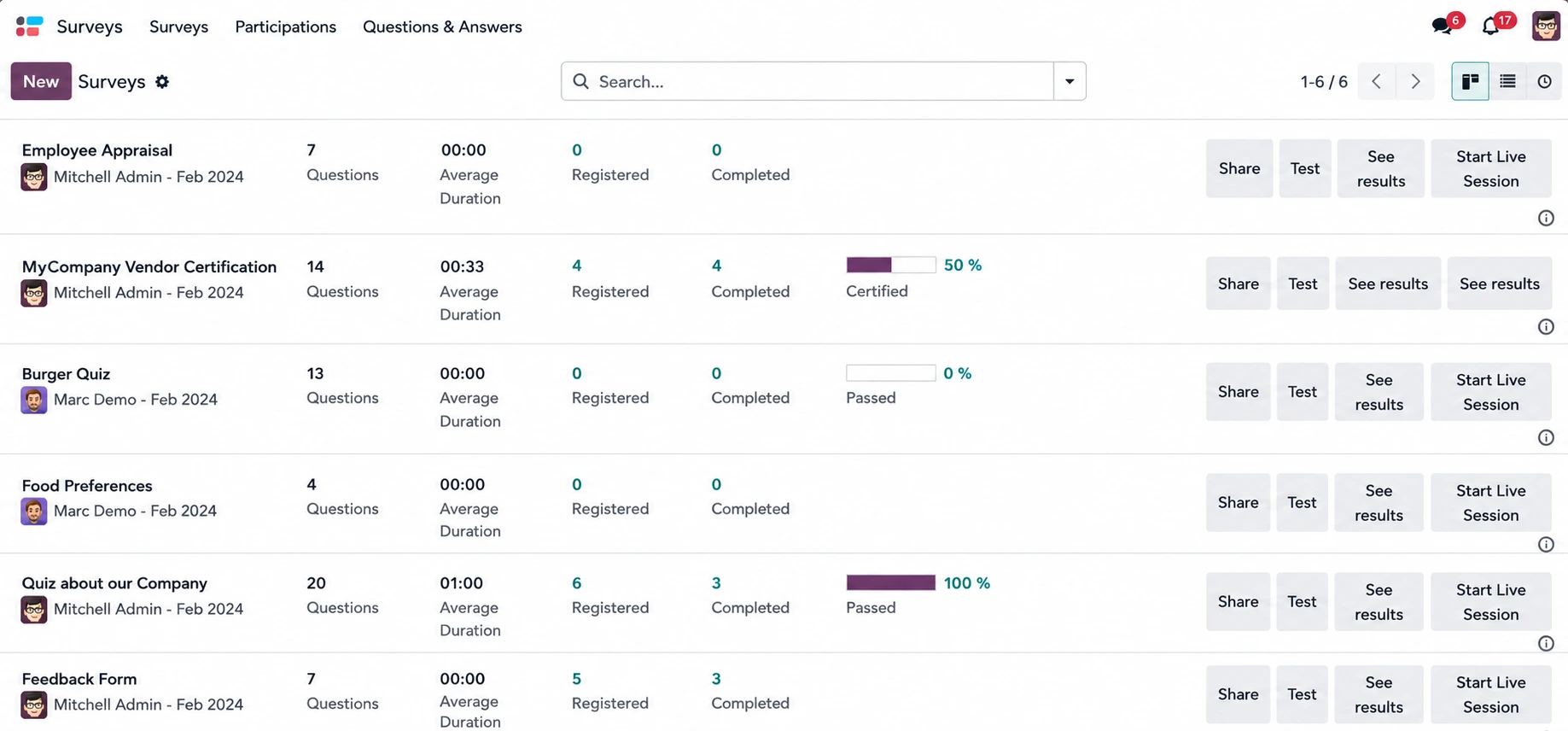Viewport: 1568px width, 731px height.
Task: See results for Burger Quiz
Action: pos(1379,392)
